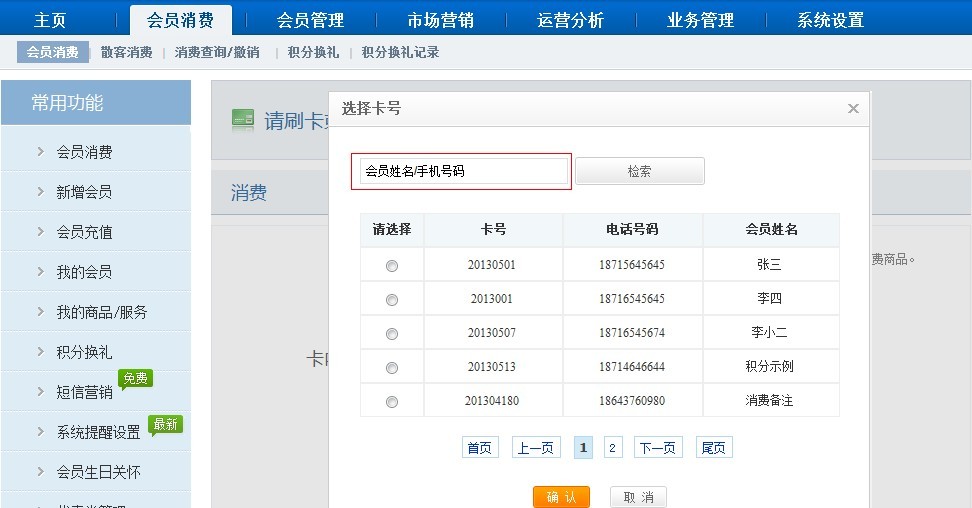
Task: Jump to the 下一页 page link
Action: click(x=657, y=448)
